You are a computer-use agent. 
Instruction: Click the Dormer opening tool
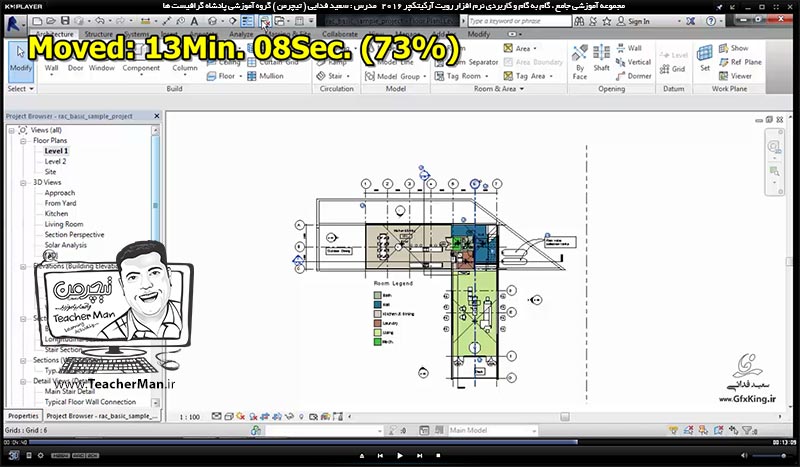tap(633, 76)
